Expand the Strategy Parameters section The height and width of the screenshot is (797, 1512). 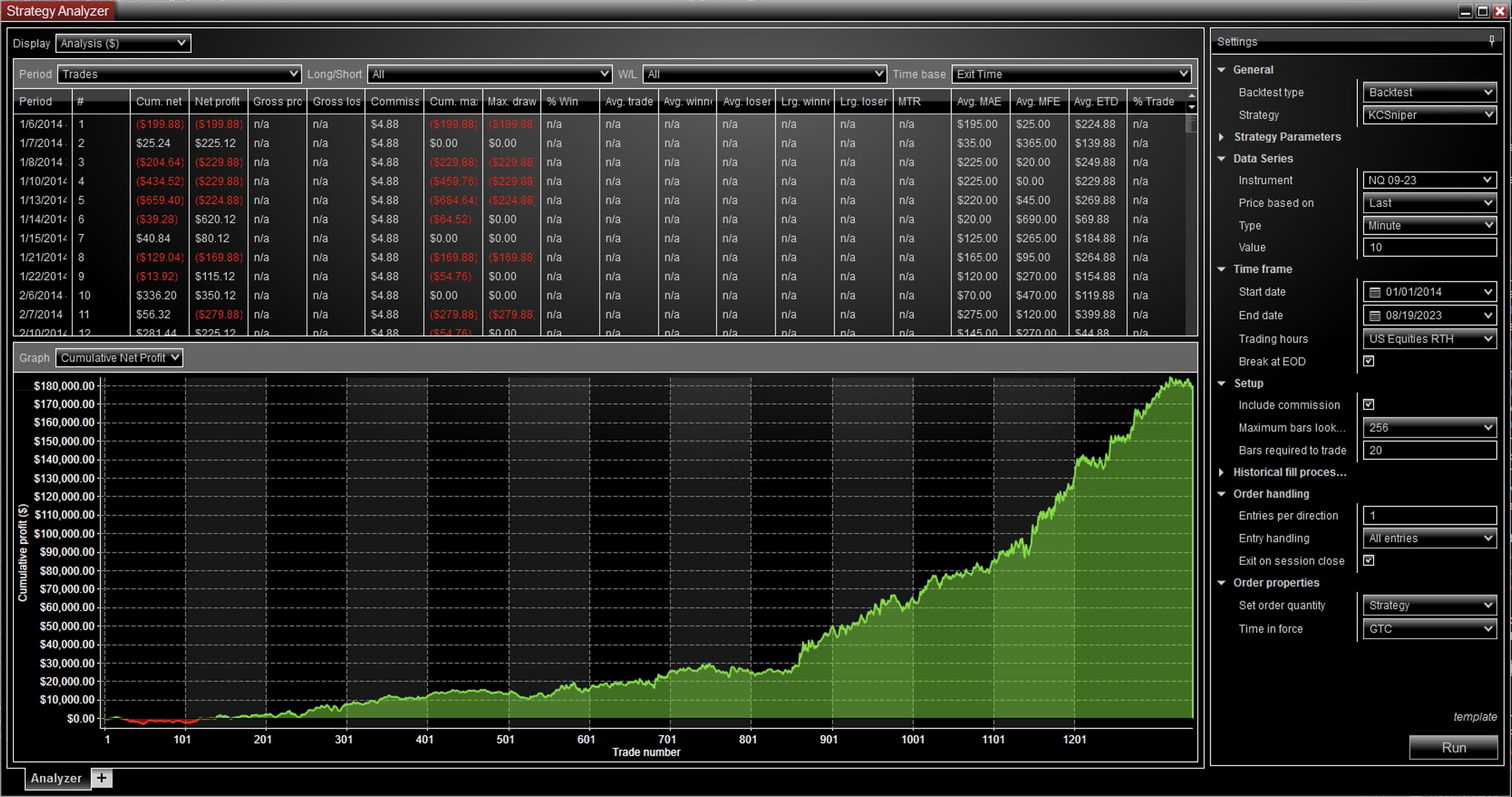tap(1222, 137)
